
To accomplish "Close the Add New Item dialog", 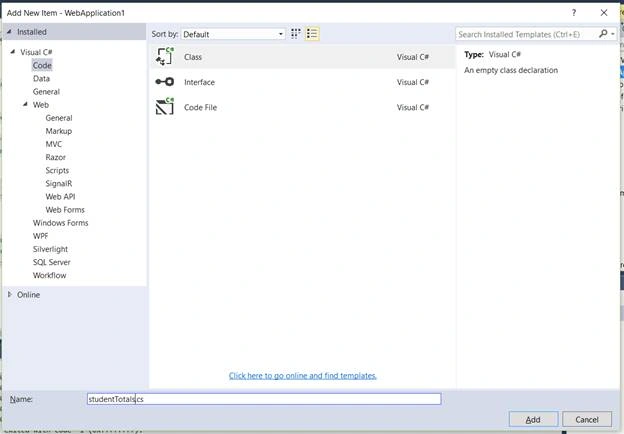I will [604, 13].
